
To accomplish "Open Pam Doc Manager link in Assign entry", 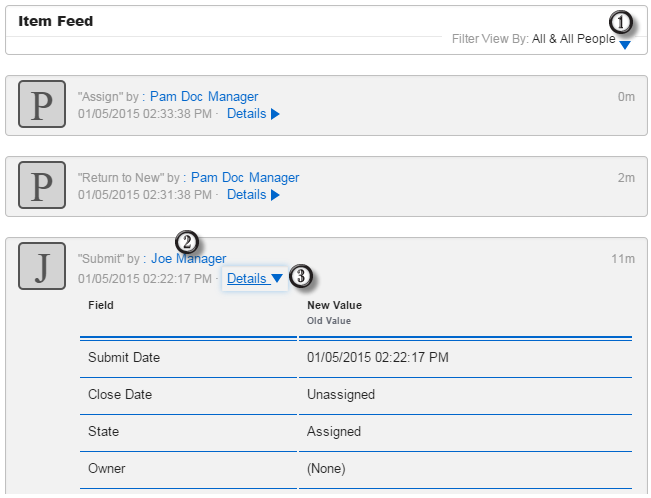I will coord(204,97).
